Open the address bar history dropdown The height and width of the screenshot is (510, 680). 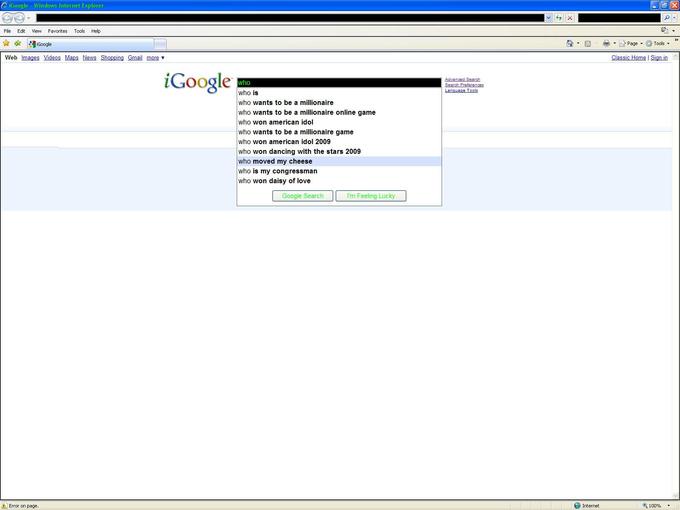pos(549,18)
